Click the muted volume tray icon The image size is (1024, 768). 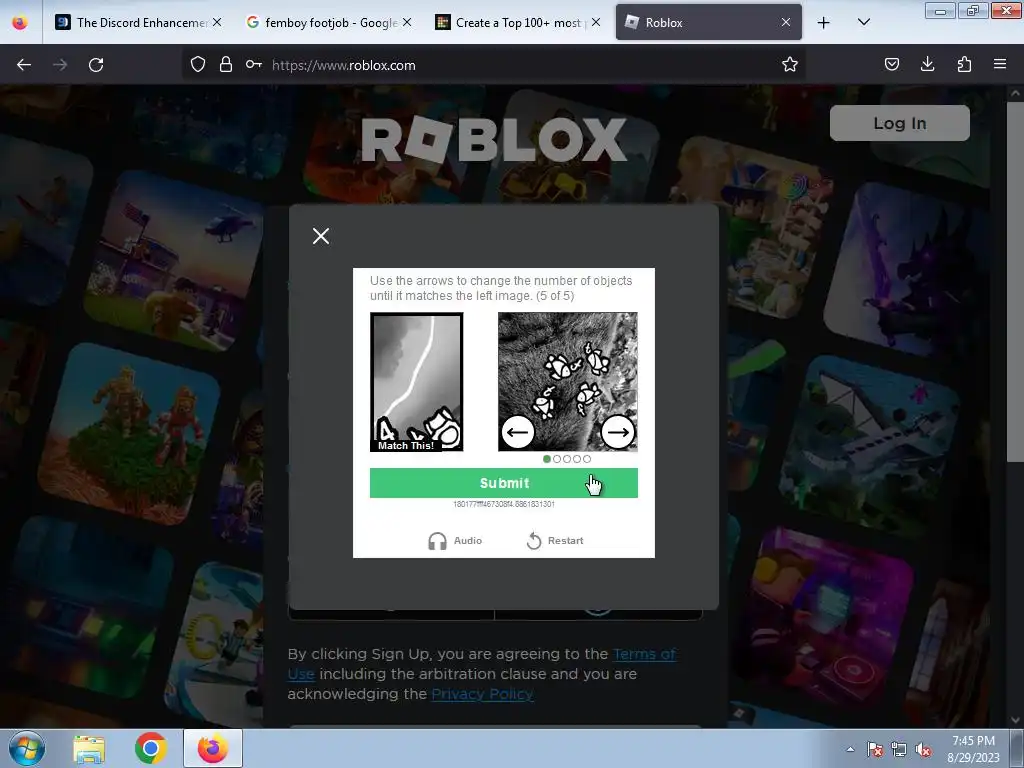coord(923,749)
